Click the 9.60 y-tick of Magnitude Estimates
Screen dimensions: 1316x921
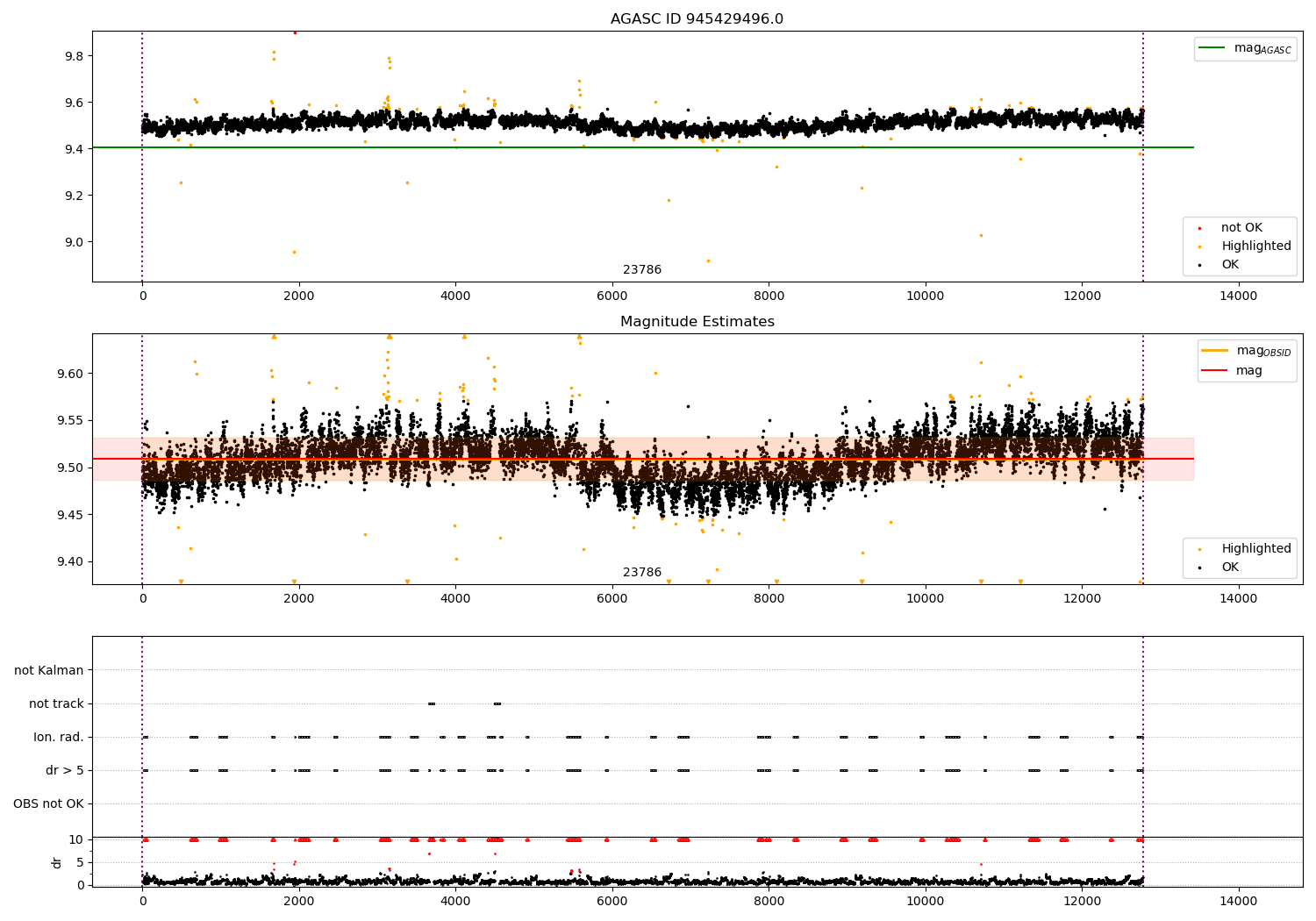[72, 374]
